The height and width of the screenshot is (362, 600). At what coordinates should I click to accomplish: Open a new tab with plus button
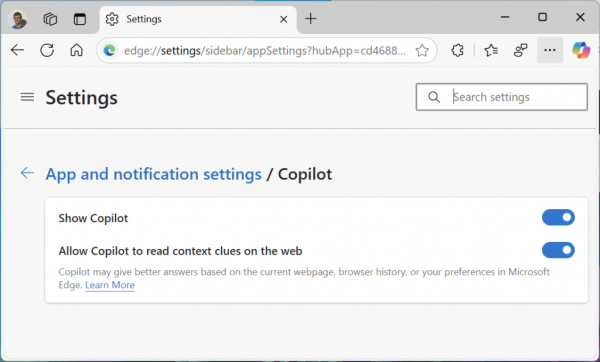coord(311,18)
